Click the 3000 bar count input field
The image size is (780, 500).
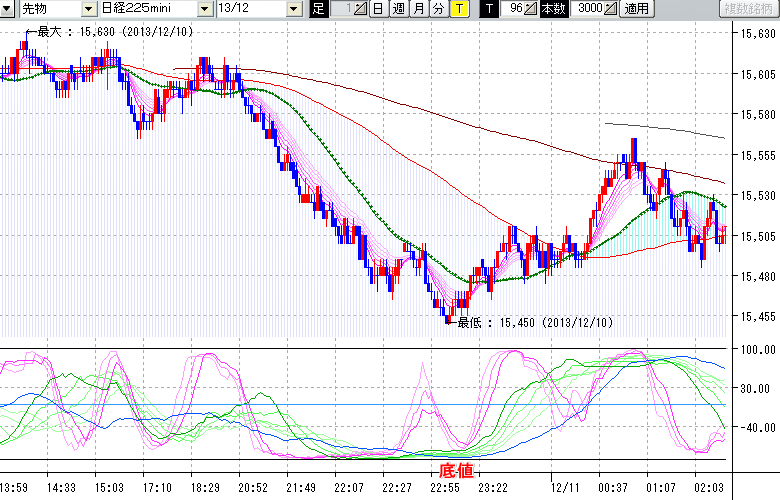pos(586,9)
